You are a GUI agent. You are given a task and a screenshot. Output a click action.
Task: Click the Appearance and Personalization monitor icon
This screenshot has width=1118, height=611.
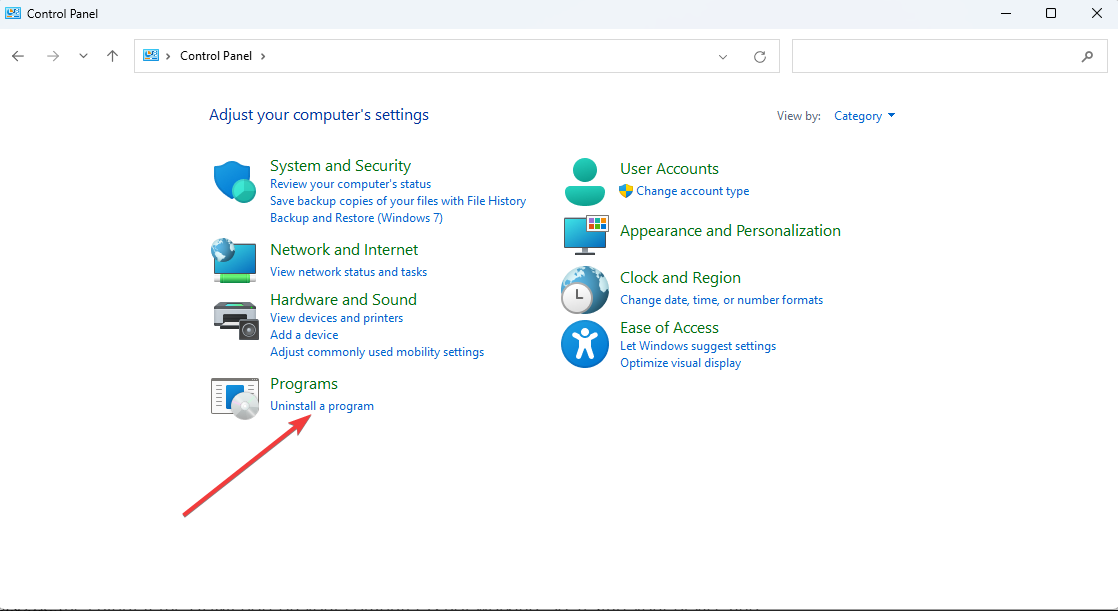tap(585, 235)
